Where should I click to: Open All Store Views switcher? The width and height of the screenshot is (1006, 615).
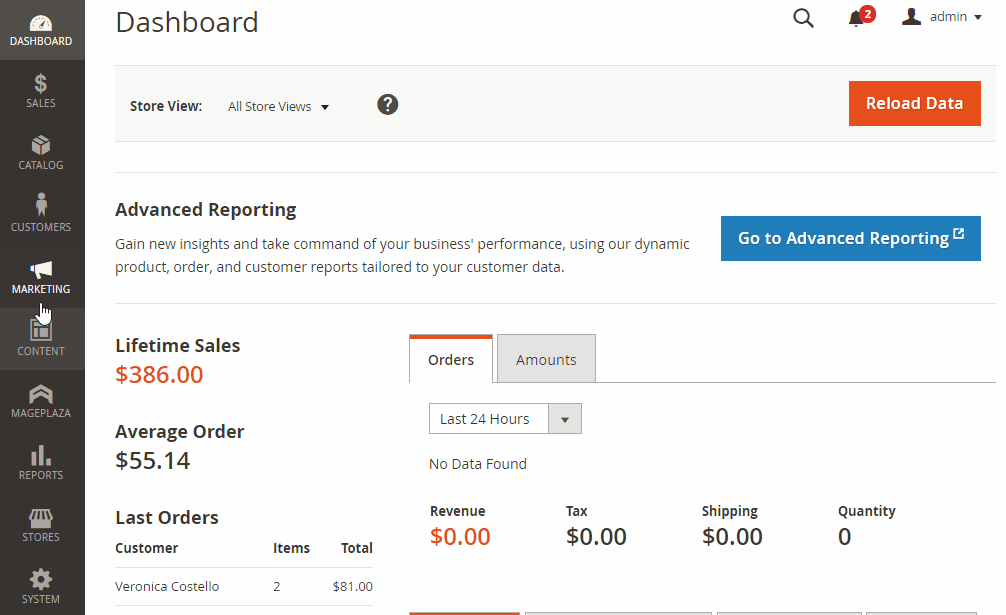[x=278, y=106]
